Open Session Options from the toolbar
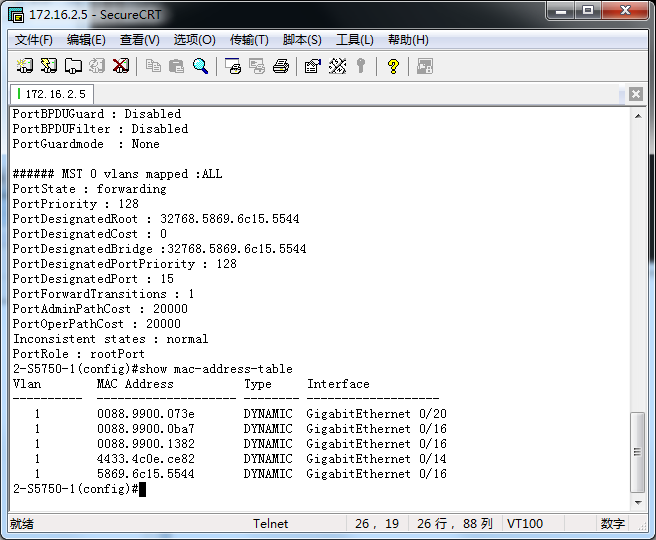The image size is (656, 540). click(x=312, y=66)
